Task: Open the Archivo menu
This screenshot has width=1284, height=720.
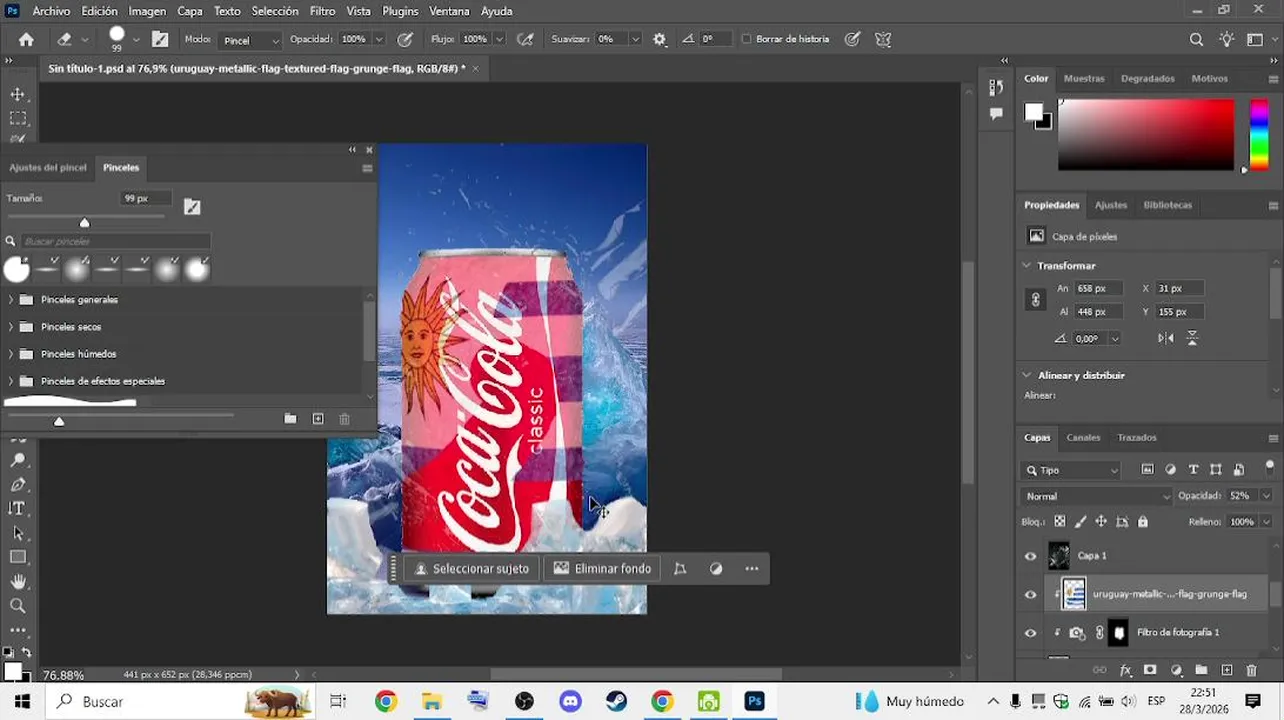Action: (51, 11)
